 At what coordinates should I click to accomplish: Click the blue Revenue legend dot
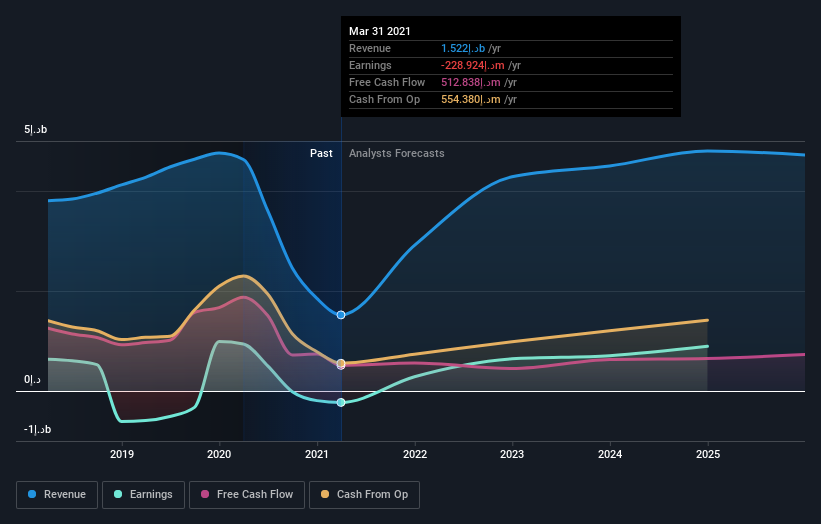pyautogui.click(x=32, y=494)
